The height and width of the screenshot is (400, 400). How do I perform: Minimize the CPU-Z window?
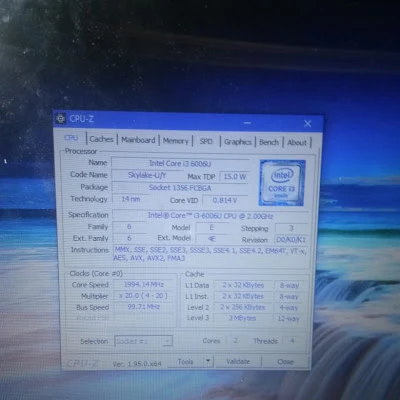(247, 123)
